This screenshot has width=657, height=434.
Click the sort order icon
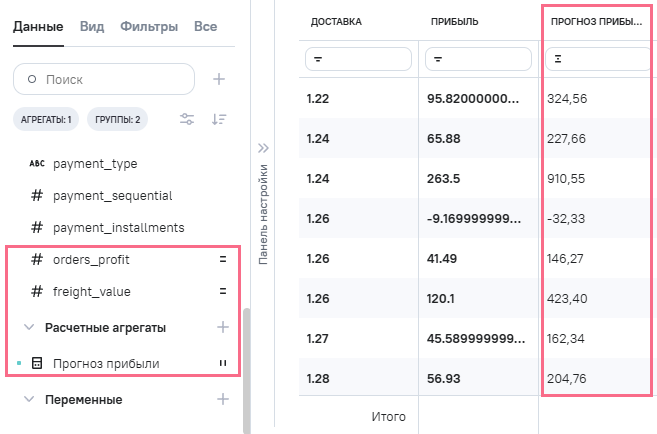220,120
